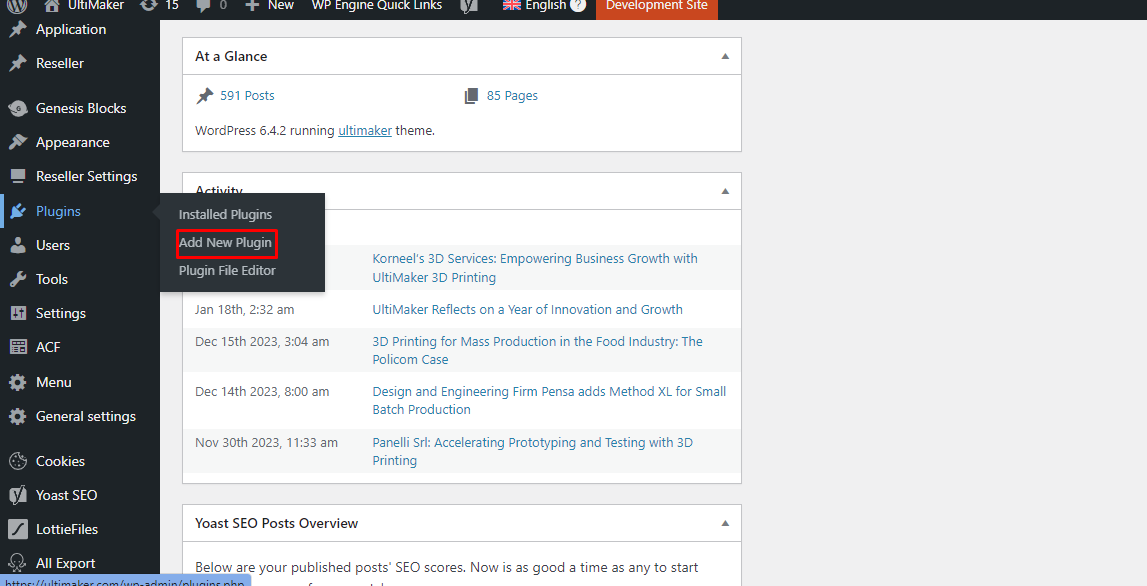Click the English language switcher
The image size is (1147, 586).
click(x=545, y=6)
